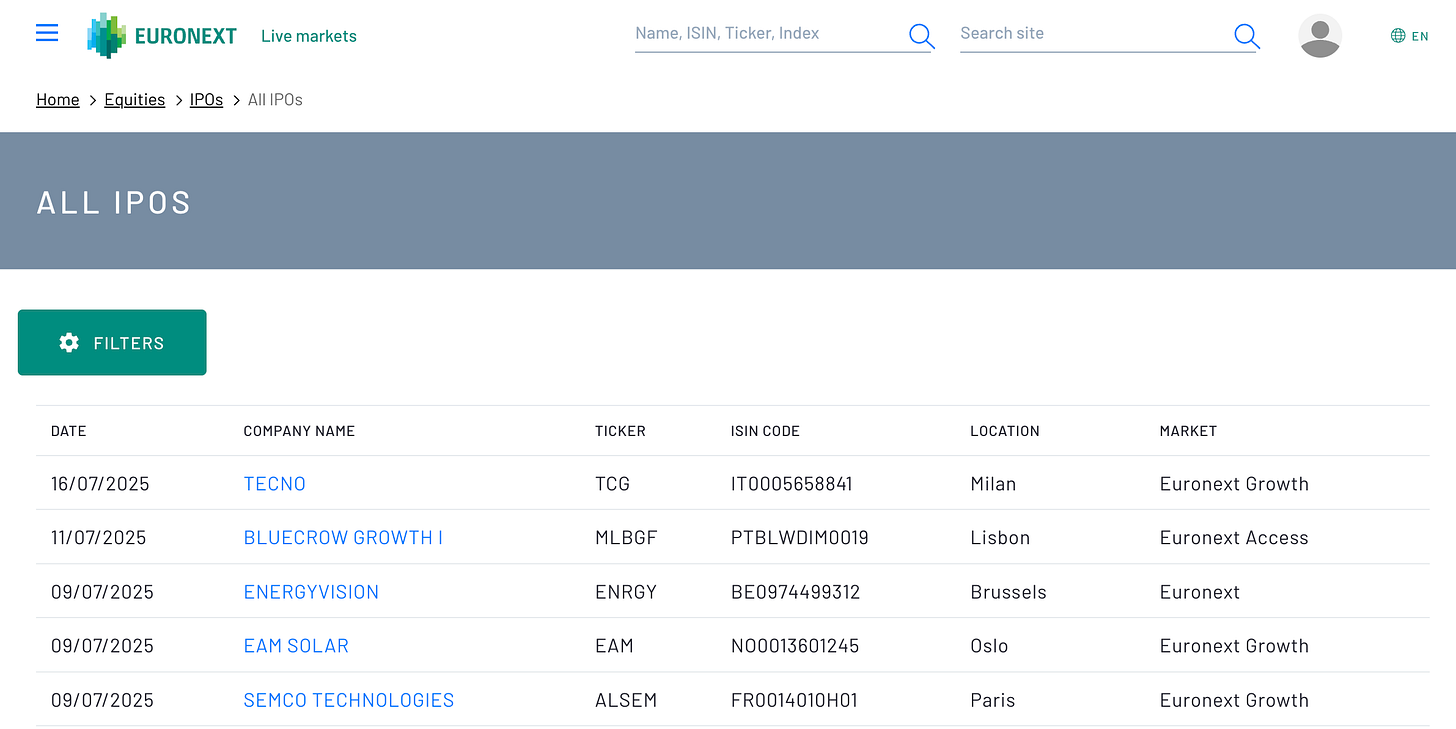The image size is (1456, 729).
Task: Click the search magnifier for Name, ISIN, Ticker
Action: click(922, 36)
